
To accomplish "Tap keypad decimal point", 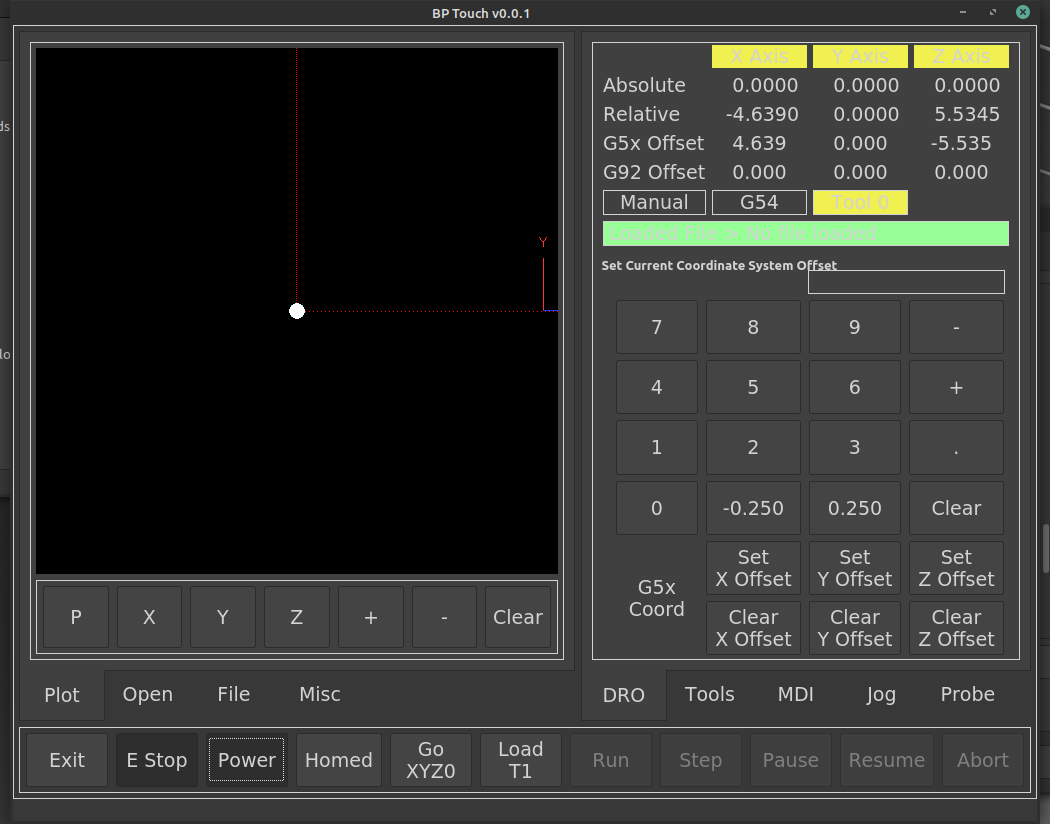I will point(956,448).
